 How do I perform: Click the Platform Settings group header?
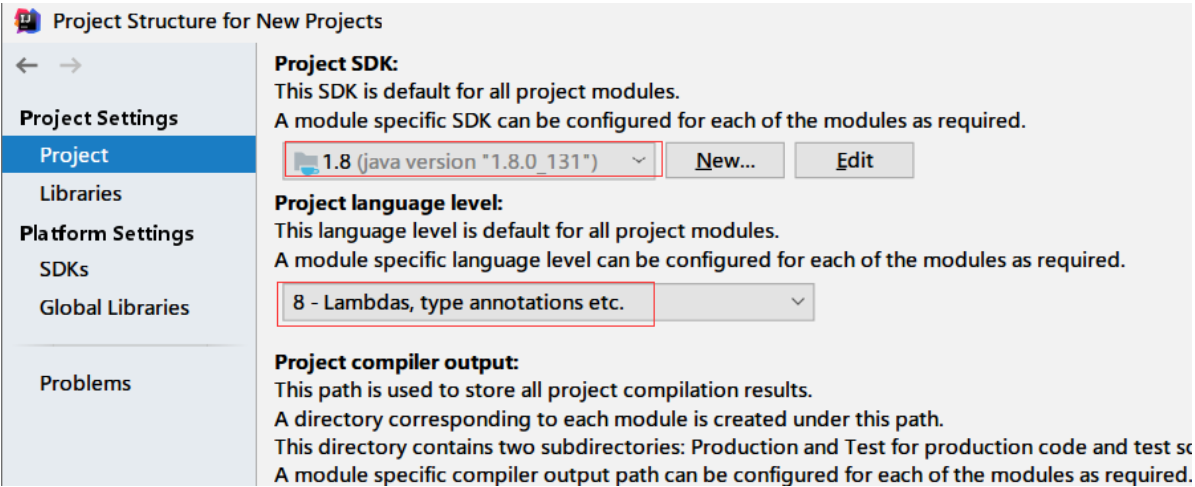[107, 233]
